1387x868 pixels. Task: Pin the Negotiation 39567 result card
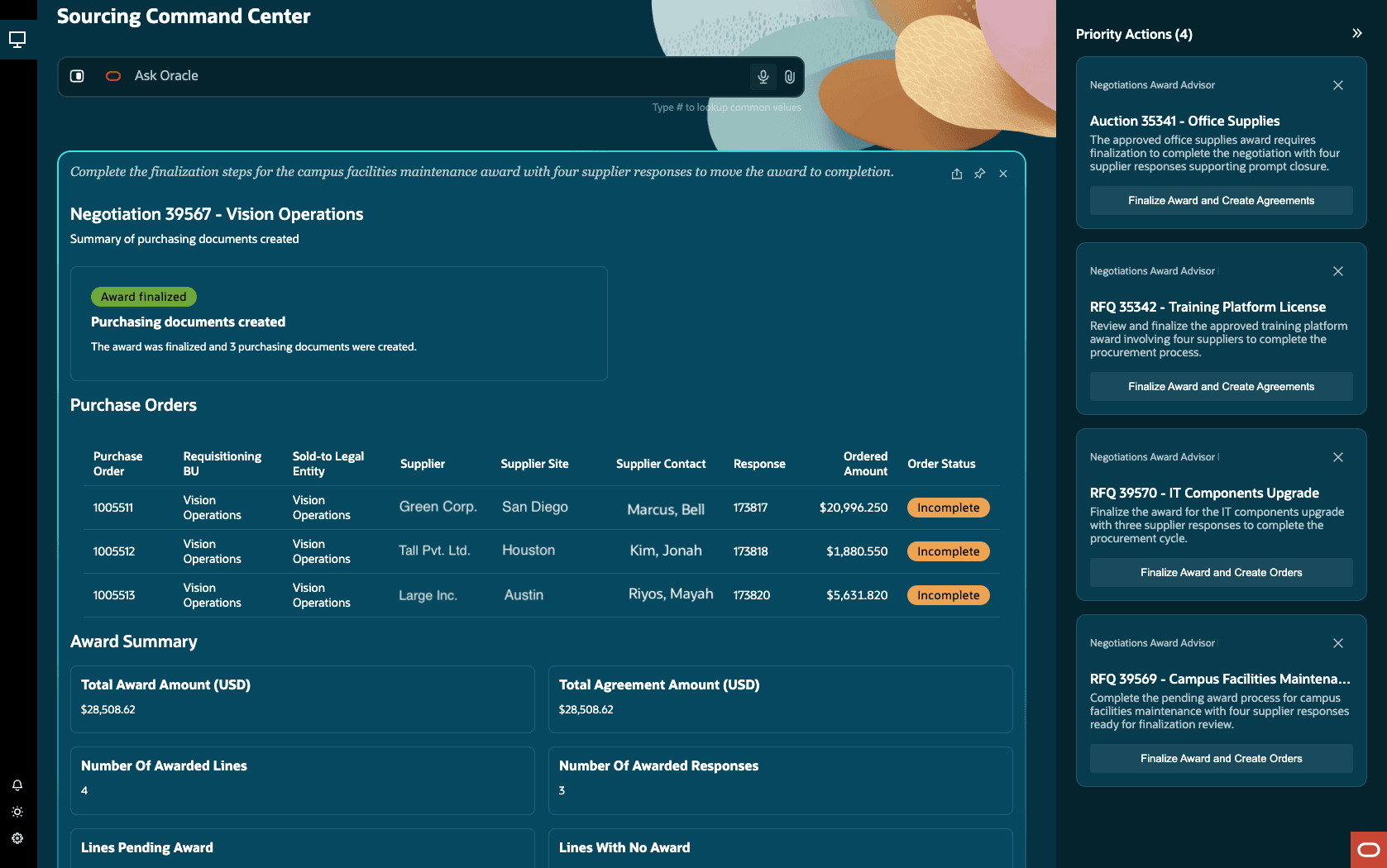coord(980,174)
